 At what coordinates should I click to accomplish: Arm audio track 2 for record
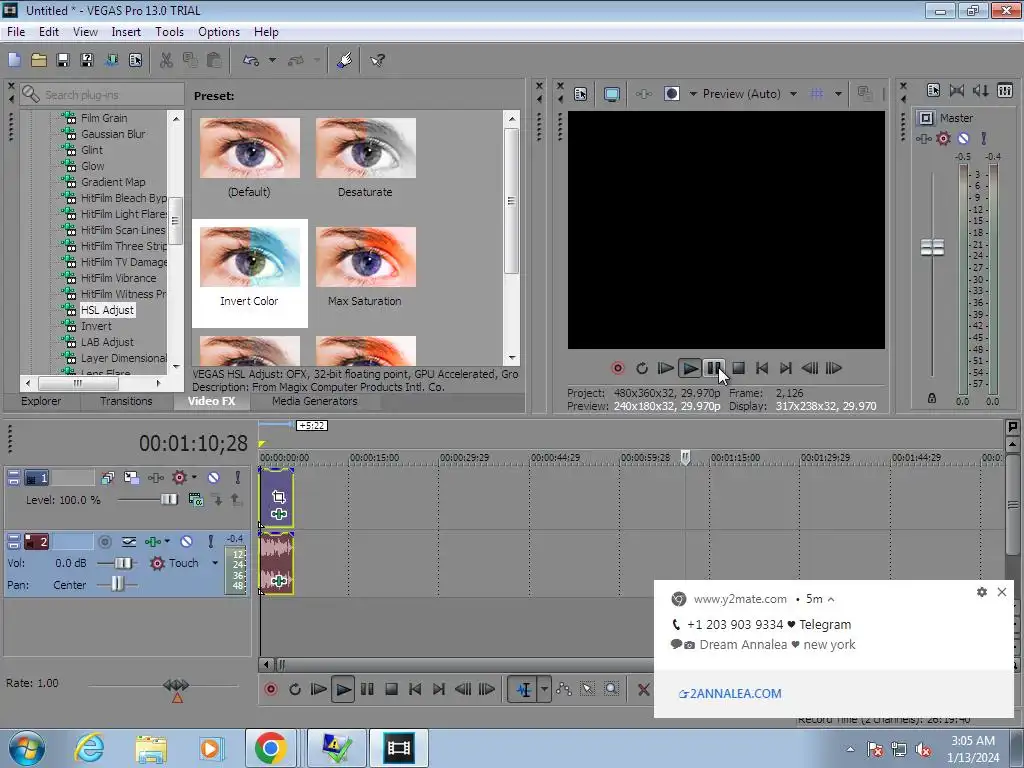104,541
